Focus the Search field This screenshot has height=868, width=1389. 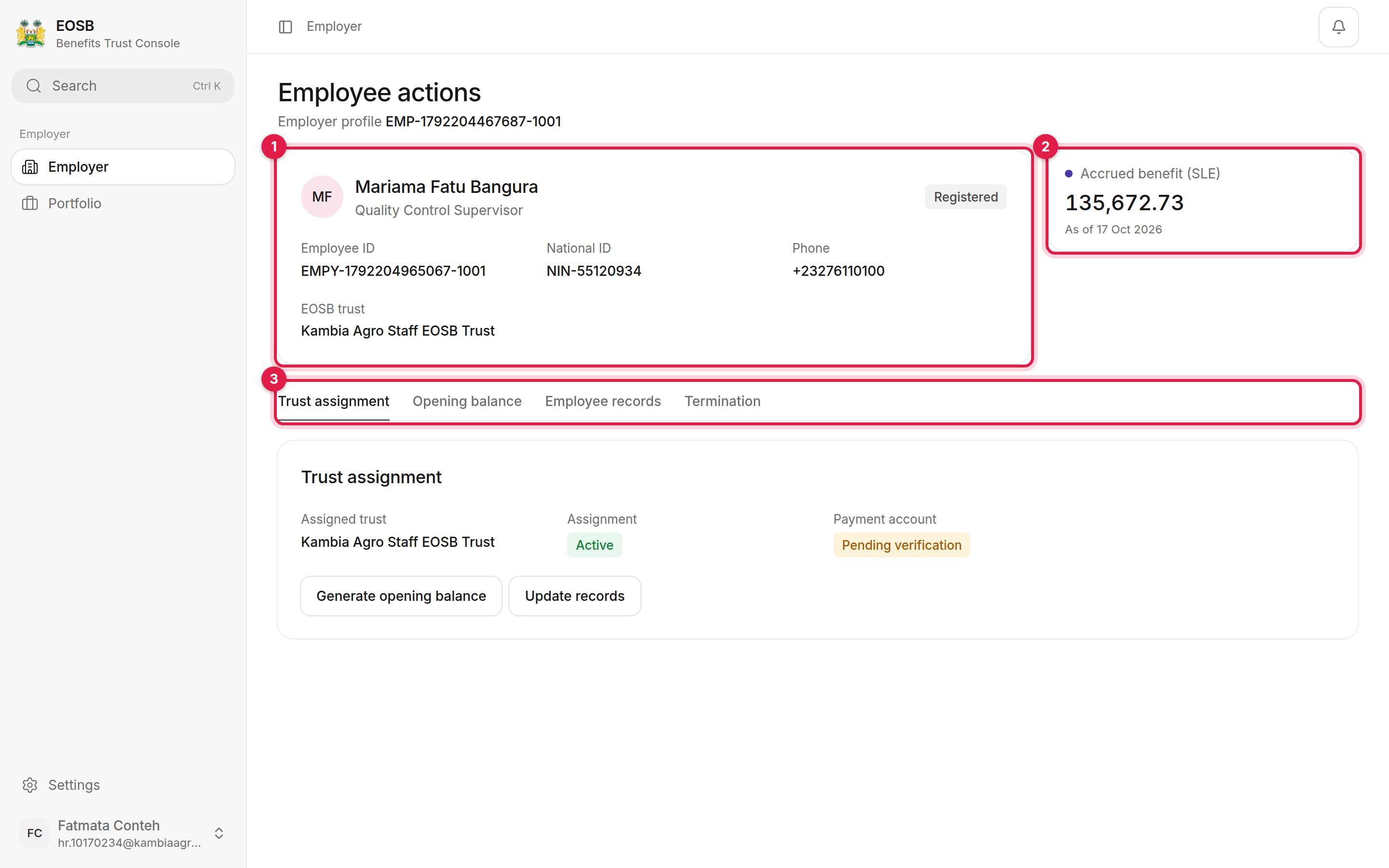coord(123,86)
